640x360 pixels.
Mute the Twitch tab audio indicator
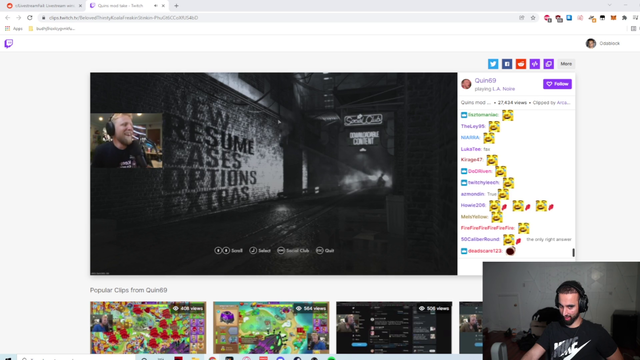(x=156, y=6)
